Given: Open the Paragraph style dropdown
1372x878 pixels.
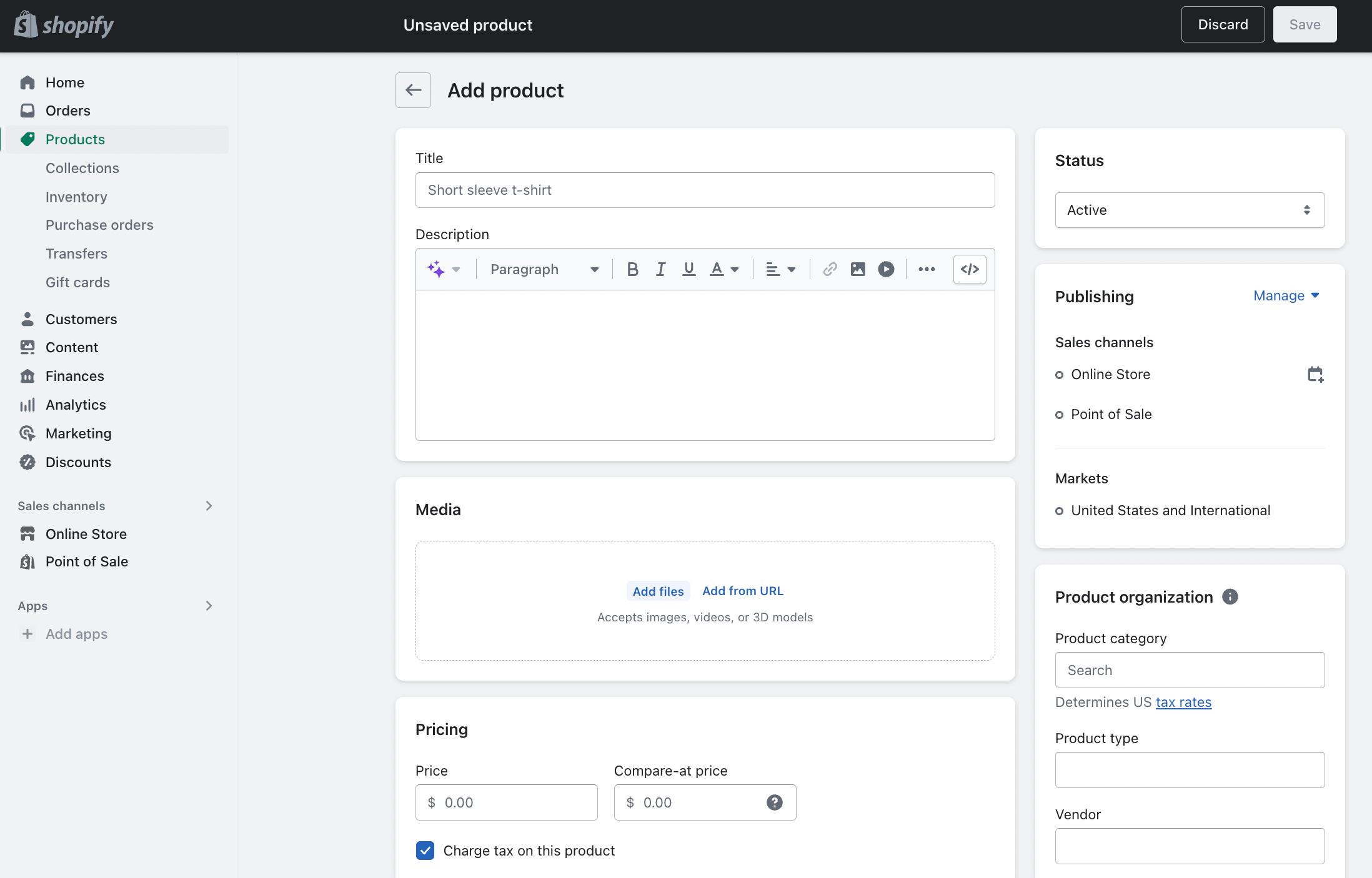Looking at the screenshot, I should tap(544, 269).
